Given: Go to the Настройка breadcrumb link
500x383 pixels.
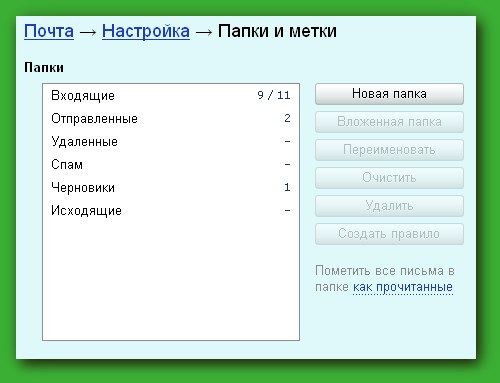Looking at the screenshot, I should click(x=146, y=31).
